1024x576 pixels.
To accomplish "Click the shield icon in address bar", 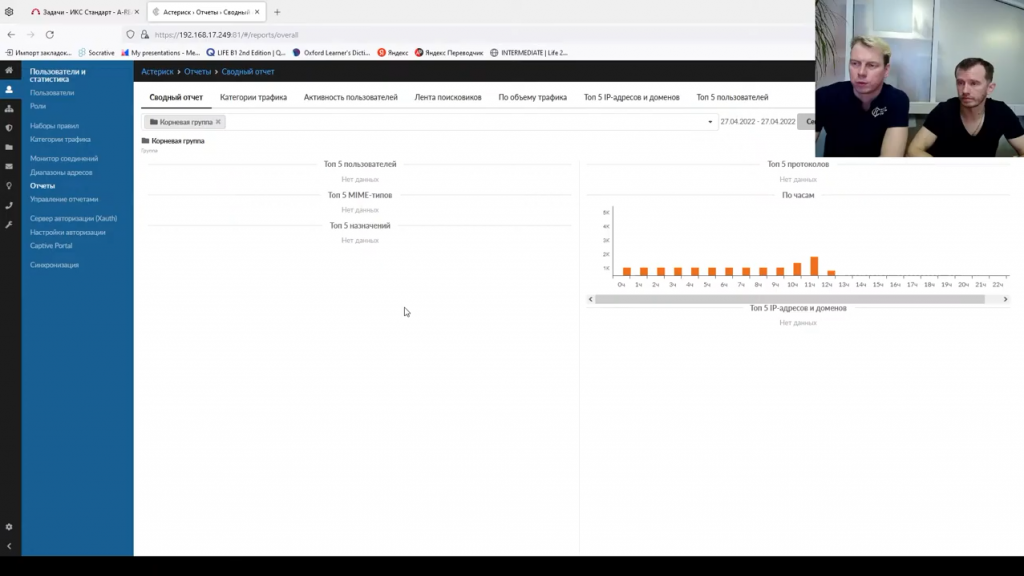I will coord(131,35).
